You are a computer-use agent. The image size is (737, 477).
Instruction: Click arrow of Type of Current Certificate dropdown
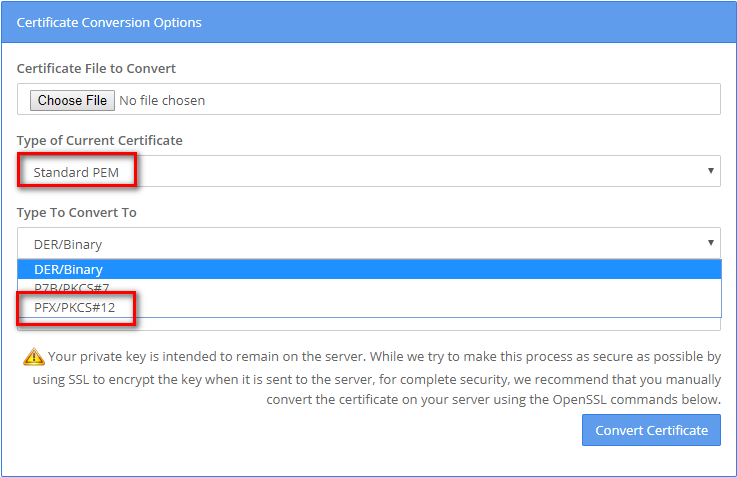[711, 171]
